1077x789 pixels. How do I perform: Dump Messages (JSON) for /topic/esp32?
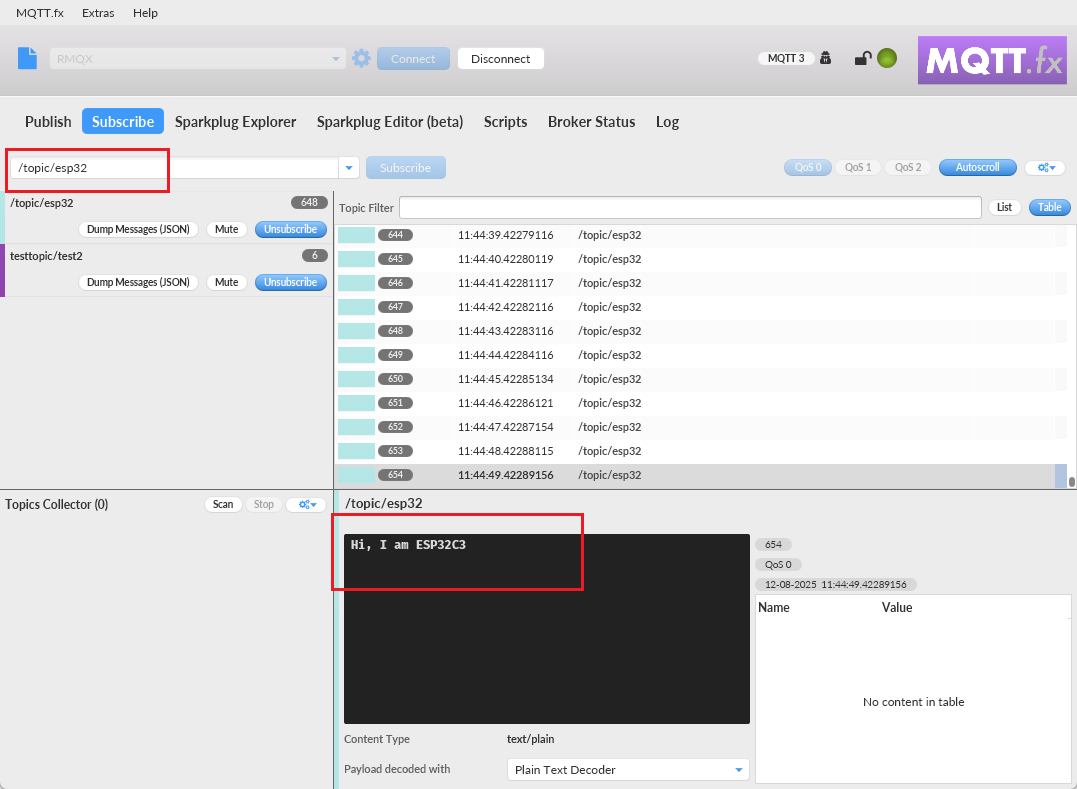pos(138,229)
